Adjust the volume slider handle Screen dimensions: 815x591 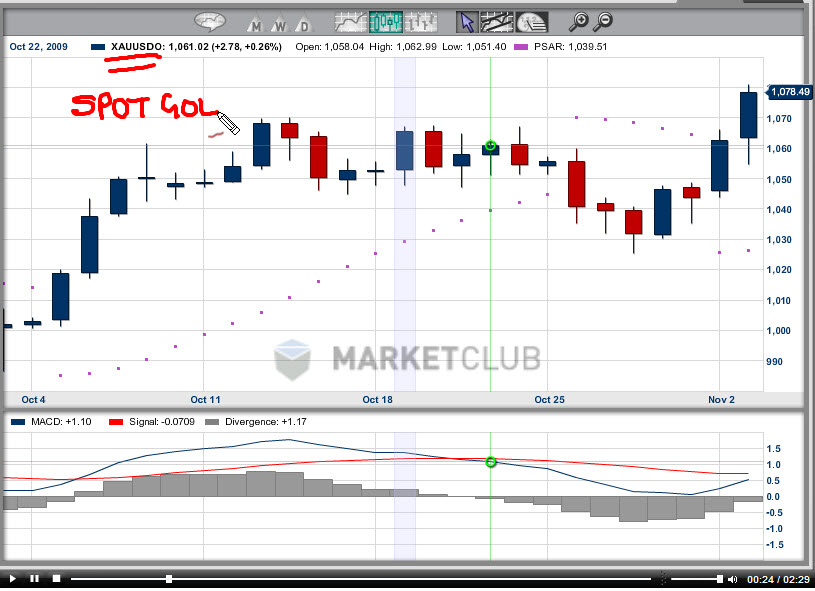click(719, 579)
